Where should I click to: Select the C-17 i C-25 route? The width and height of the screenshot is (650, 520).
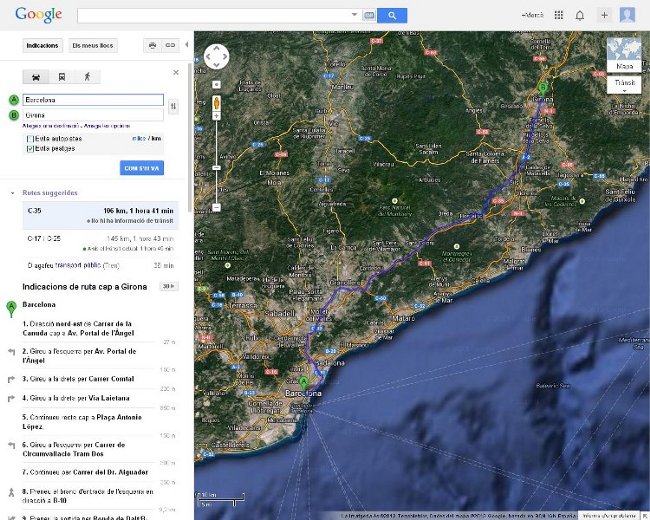tap(100, 243)
